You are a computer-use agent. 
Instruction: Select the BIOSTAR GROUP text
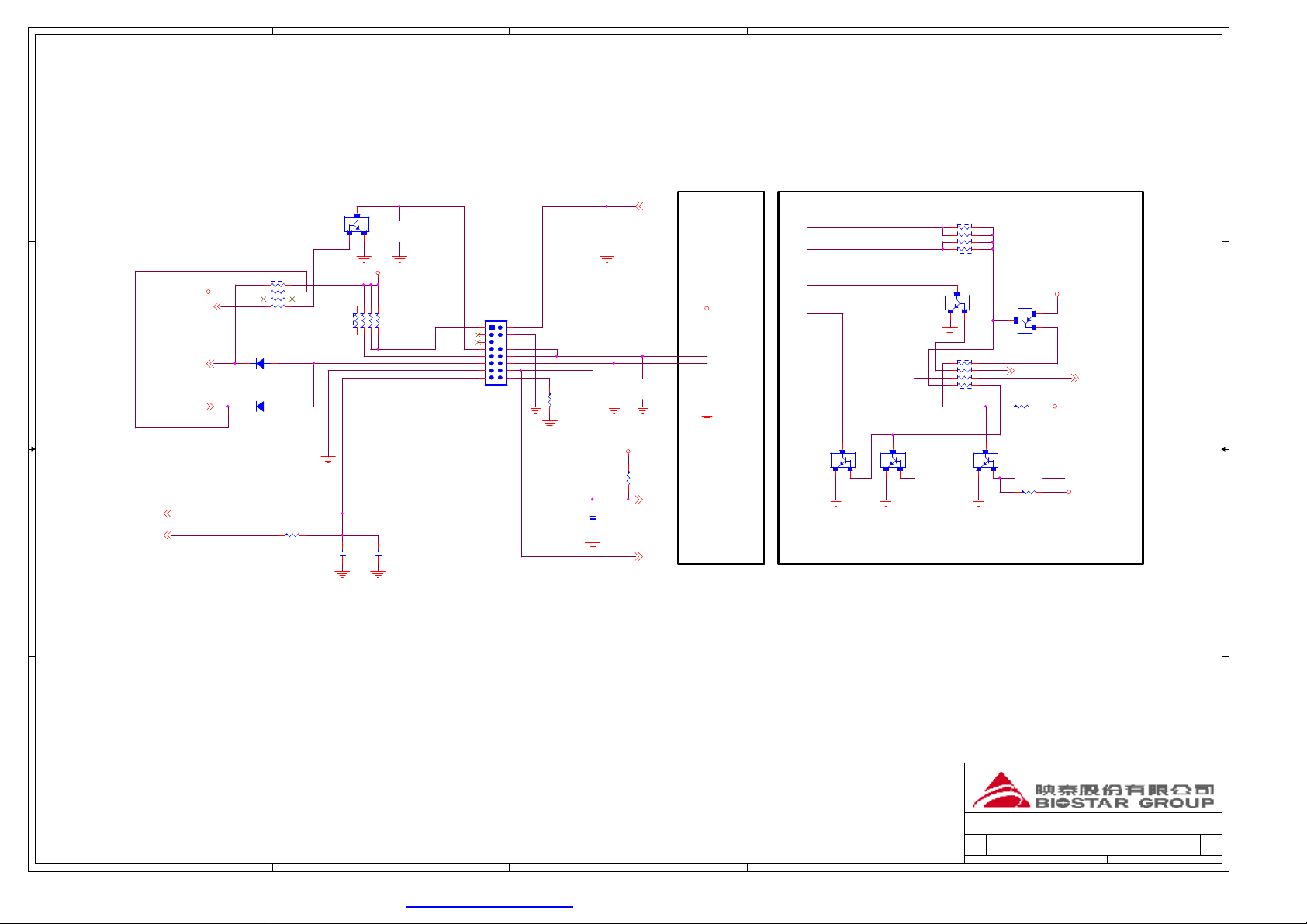1124,803
